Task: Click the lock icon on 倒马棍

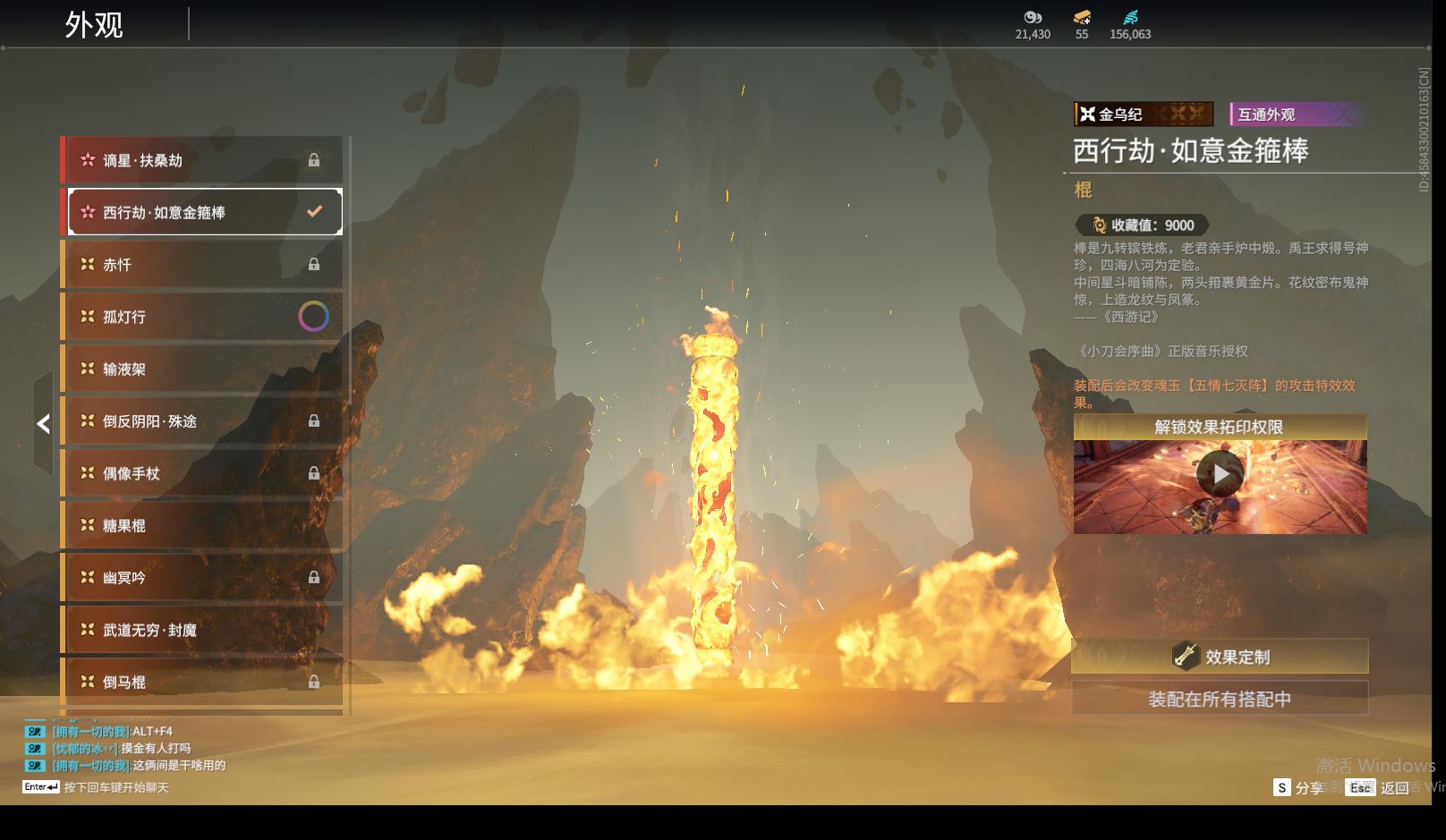Action: click(x=314, y=682)
